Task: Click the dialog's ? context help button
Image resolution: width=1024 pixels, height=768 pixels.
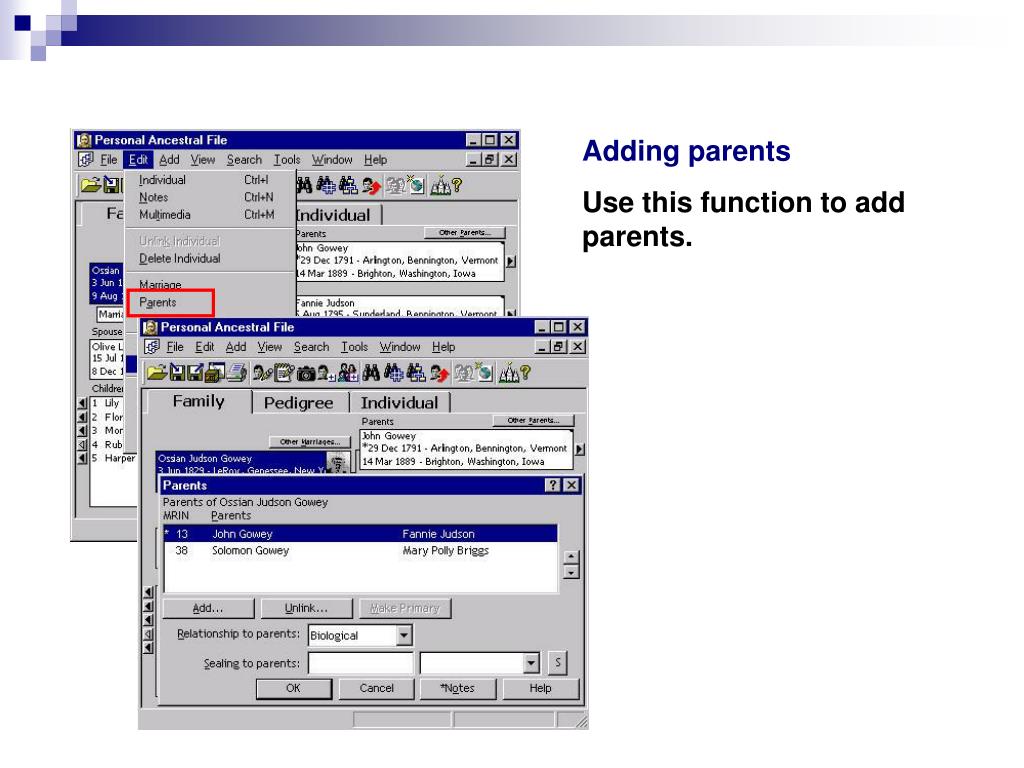Action: pyautogui.click(x=553, y=485)
